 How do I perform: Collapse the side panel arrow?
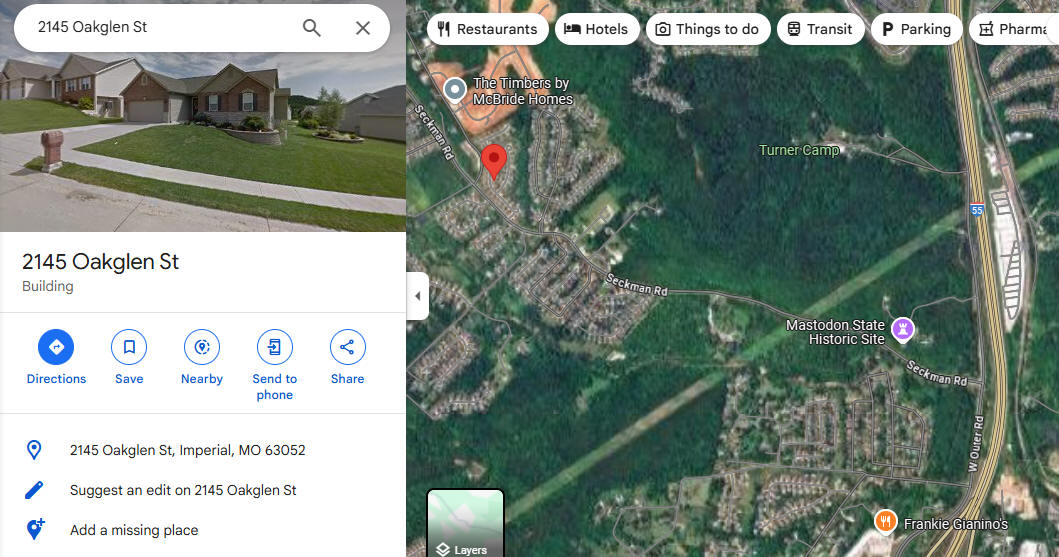(417, 296)
